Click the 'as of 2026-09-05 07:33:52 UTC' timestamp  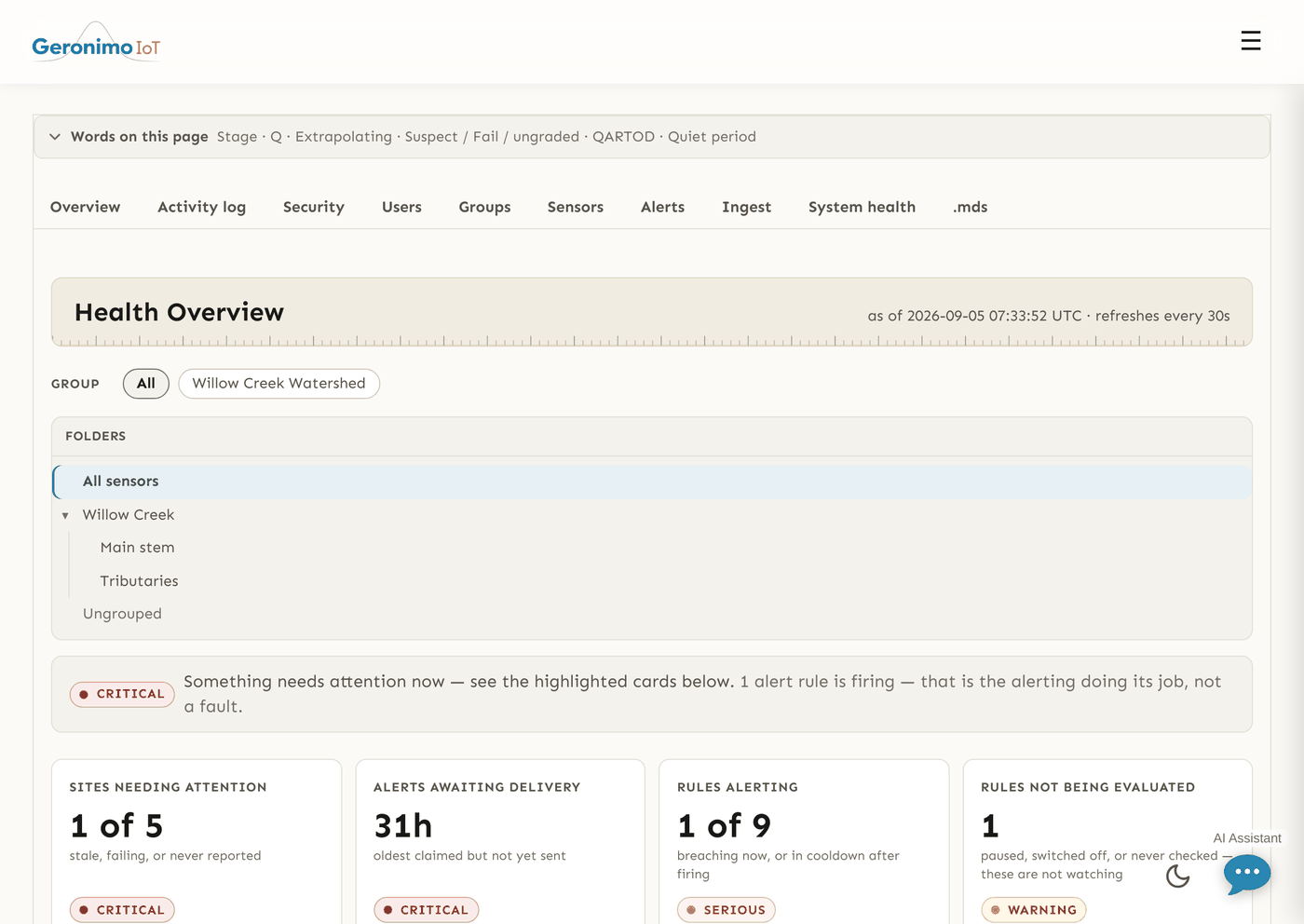click(974, 316)
